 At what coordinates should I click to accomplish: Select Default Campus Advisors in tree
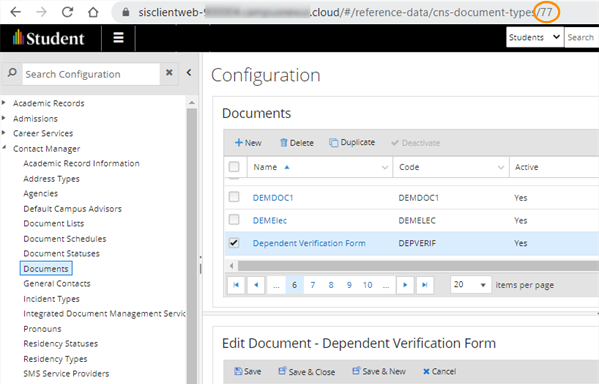coord(73,209)
